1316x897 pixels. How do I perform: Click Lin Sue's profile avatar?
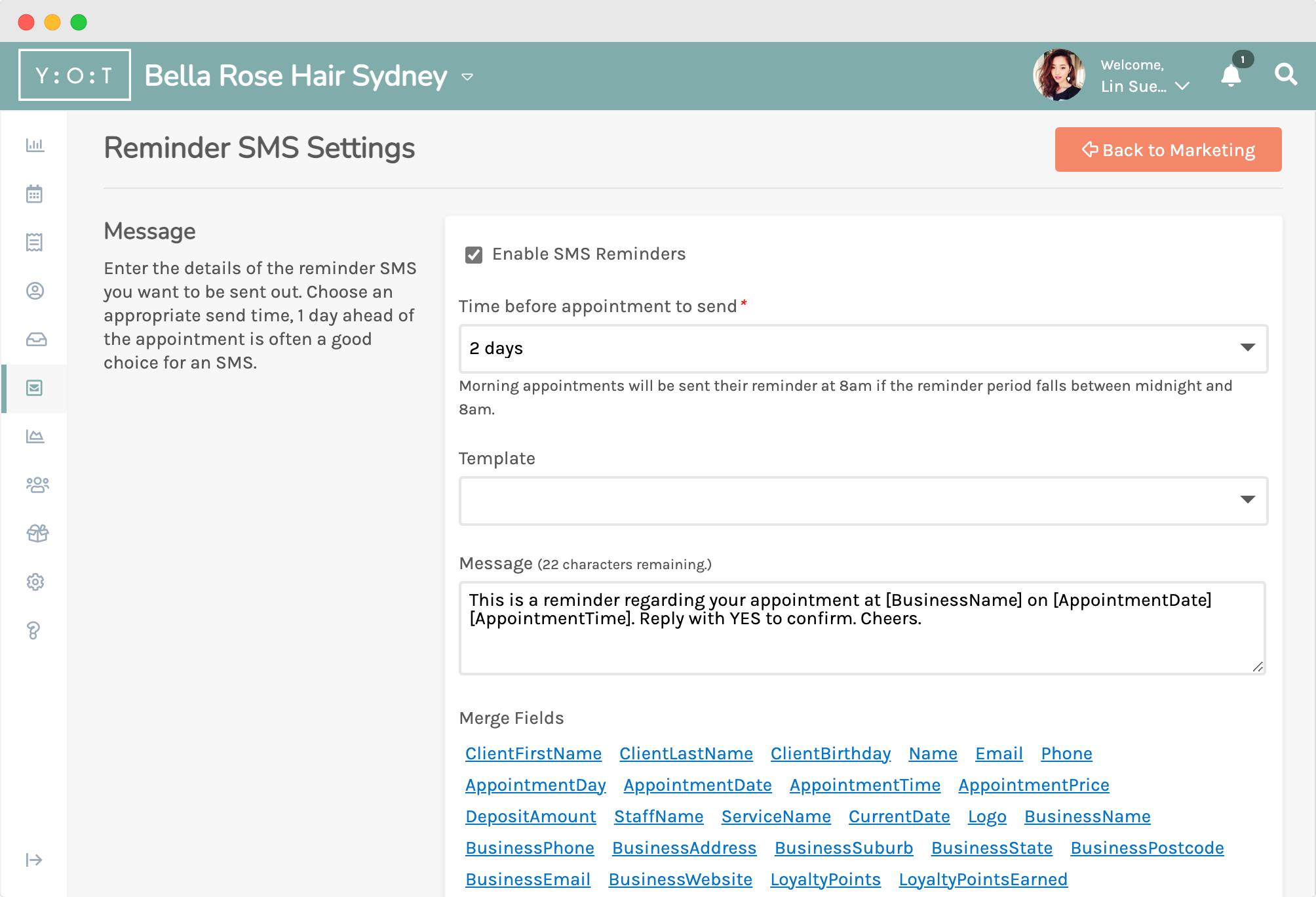(1059, 75)
